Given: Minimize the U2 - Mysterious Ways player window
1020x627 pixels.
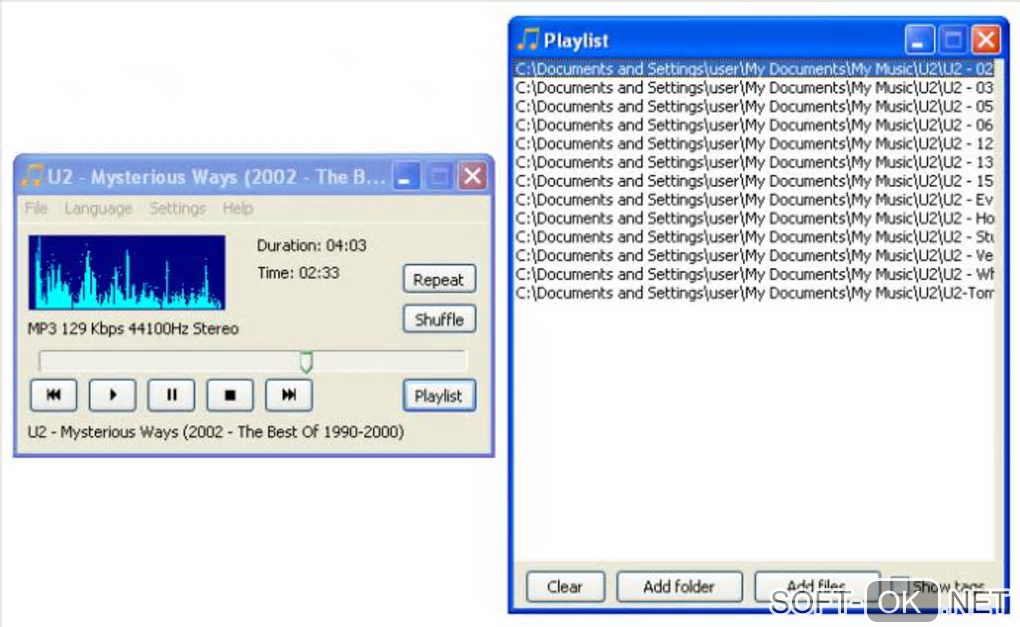Looking at the screenshot, I should (406, 176).
